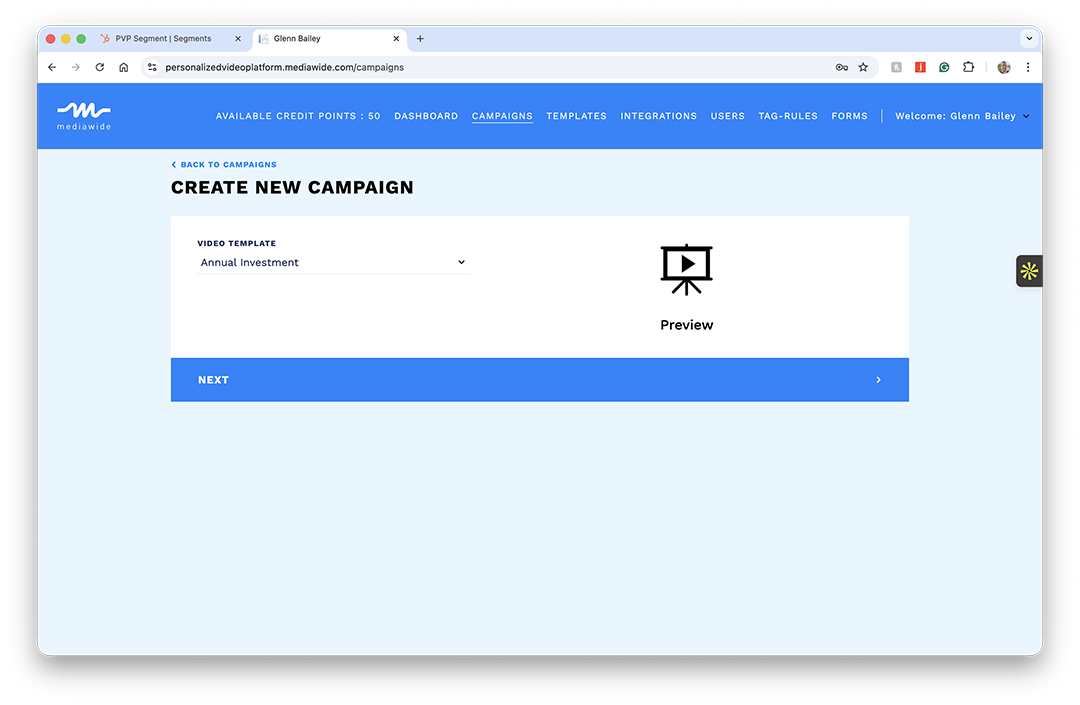Open the Chrome three-dot menu
The image size is (1080, 705).
point(1028,67)
